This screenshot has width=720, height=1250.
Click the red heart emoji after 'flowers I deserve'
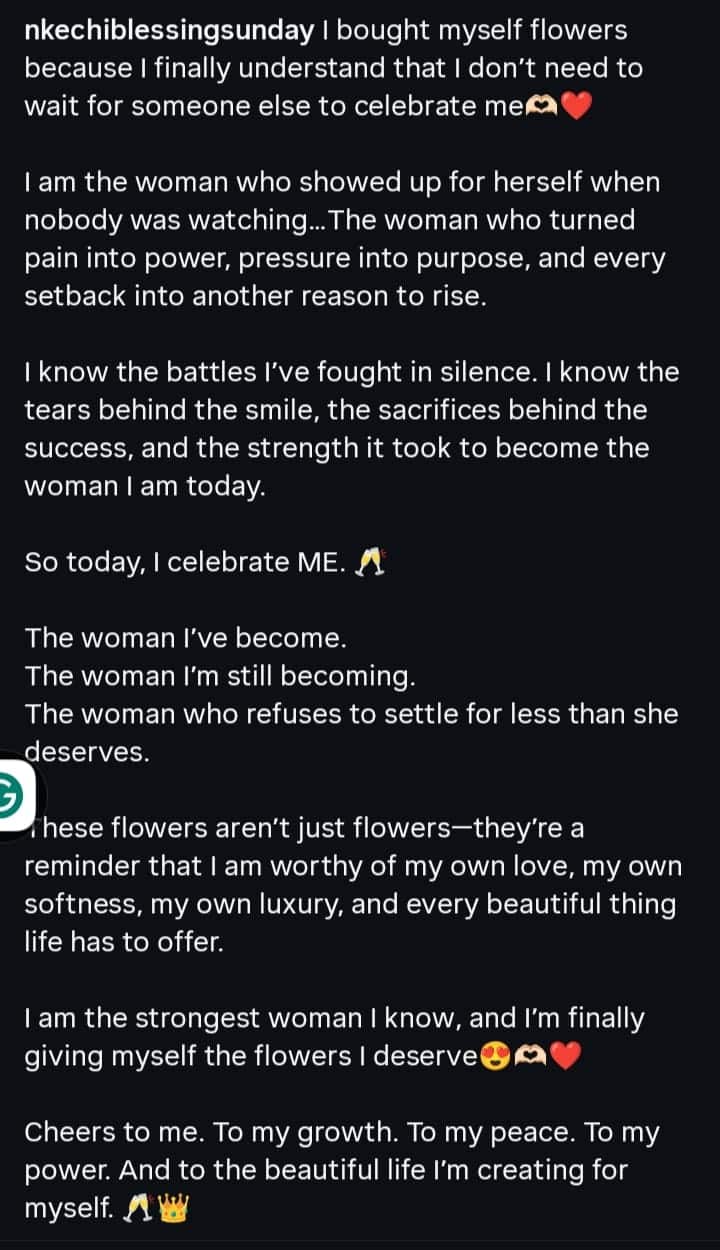pyautogui.click(x=565, y=1057)
